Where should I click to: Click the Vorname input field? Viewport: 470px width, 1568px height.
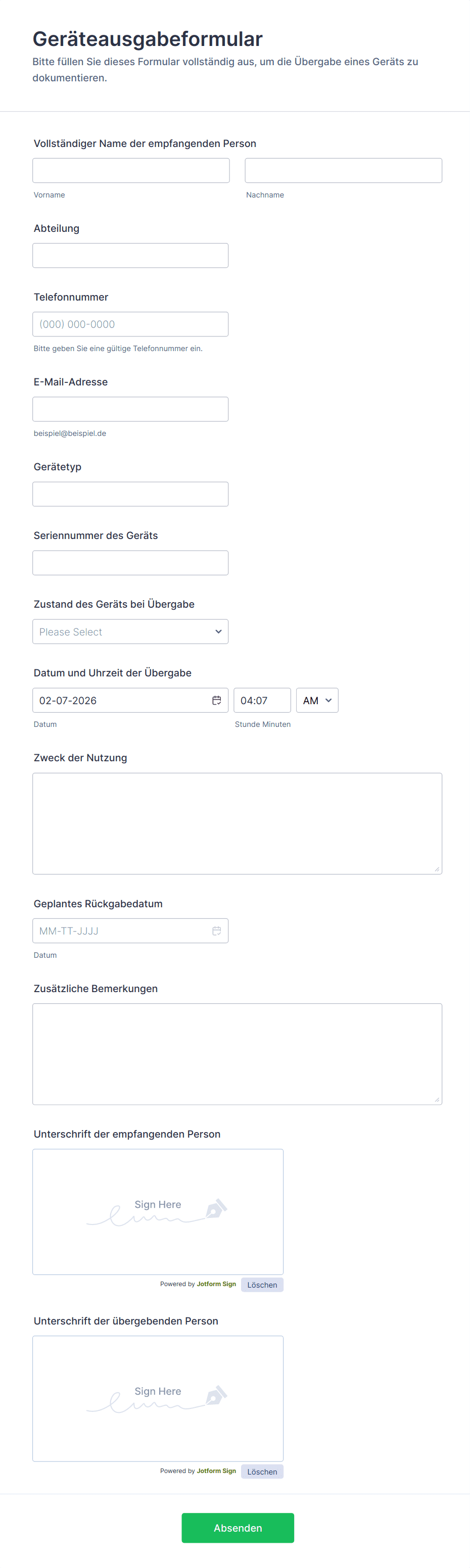pyautogui.click(x=131, y=170)
